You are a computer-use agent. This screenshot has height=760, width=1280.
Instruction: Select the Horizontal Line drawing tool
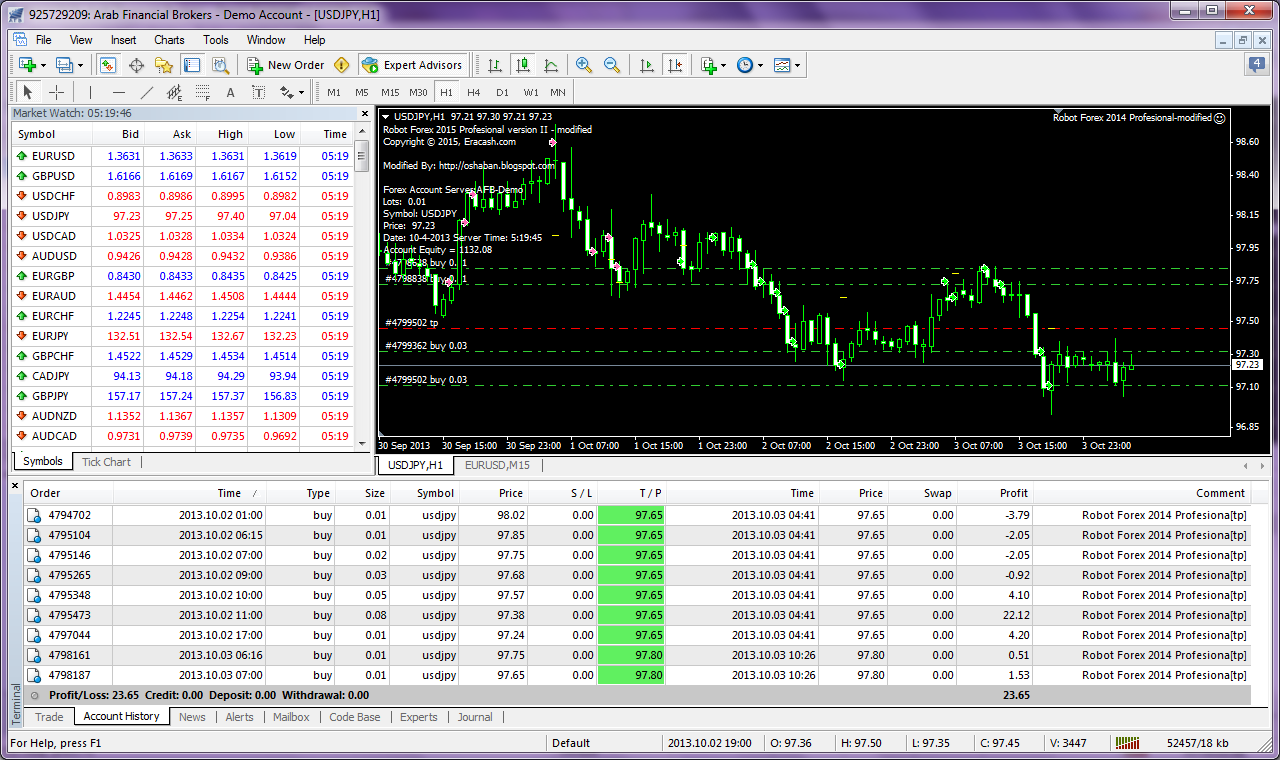click(119, 92)
